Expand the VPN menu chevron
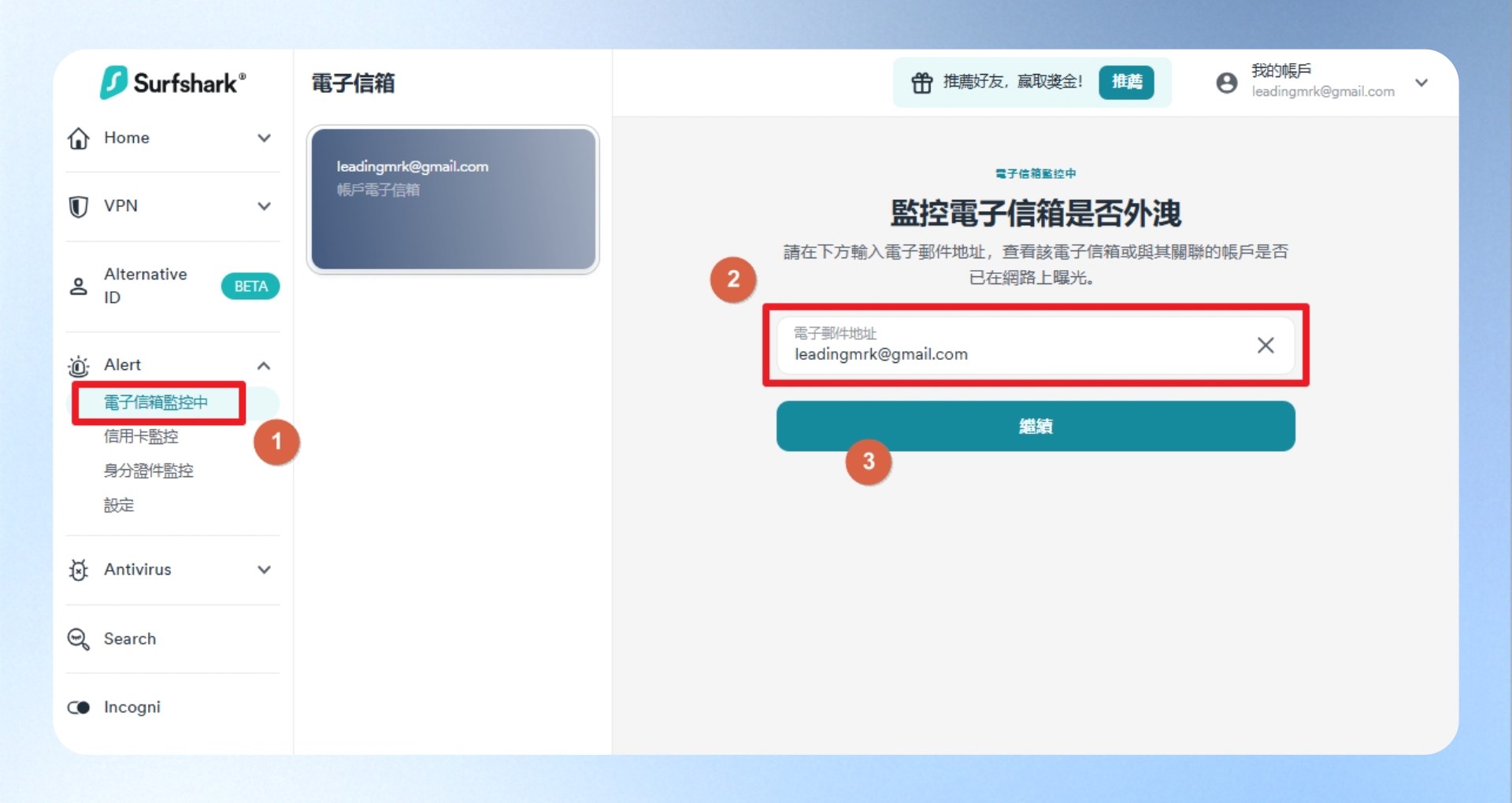This screenshot has height=803, width=1512. (265, 207)
